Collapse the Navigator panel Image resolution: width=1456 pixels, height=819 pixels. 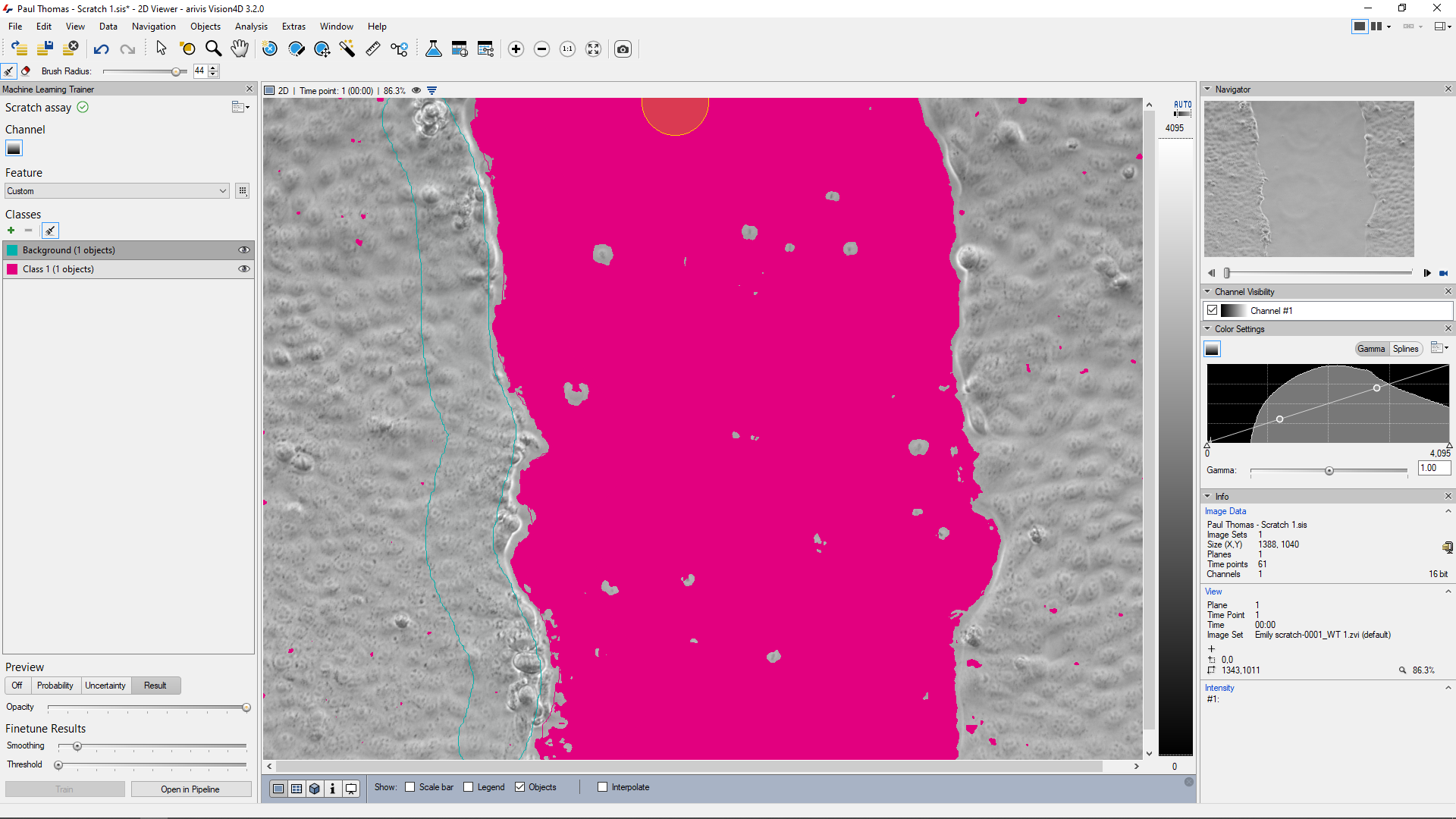click(1208, 89)
